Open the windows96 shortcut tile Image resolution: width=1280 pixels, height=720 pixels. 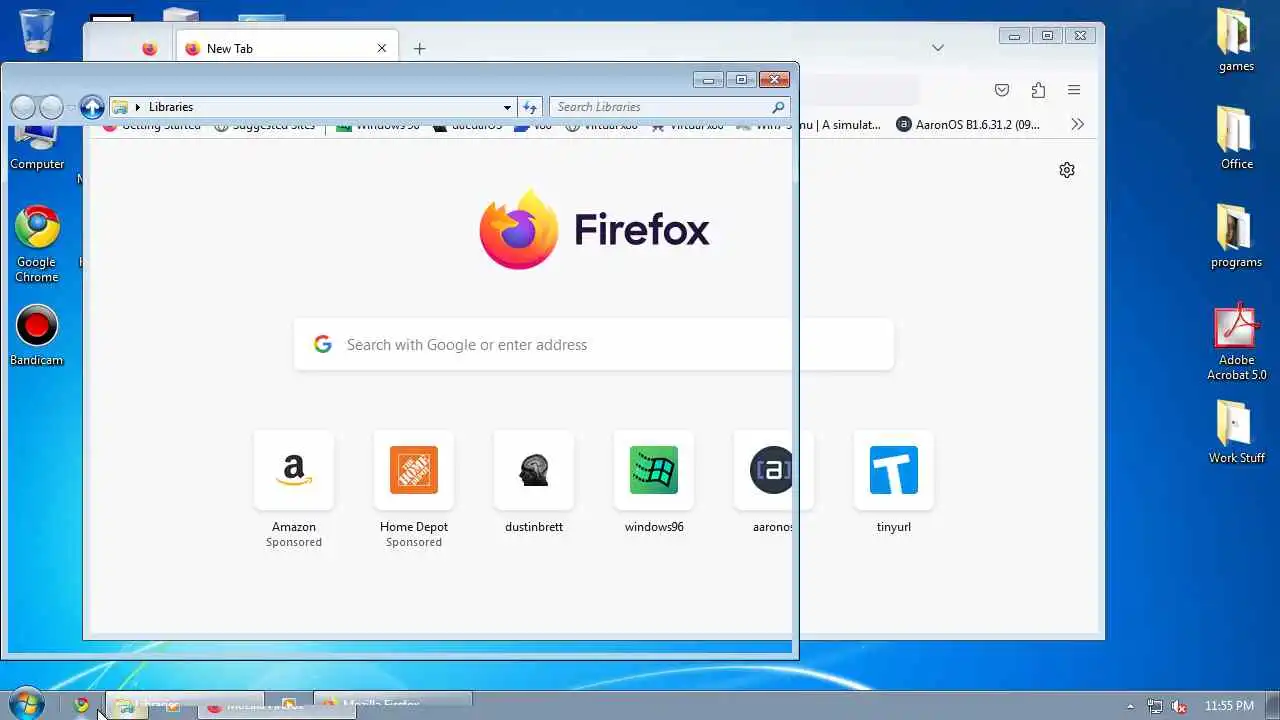pyautogui.click(x=654, y=470)
